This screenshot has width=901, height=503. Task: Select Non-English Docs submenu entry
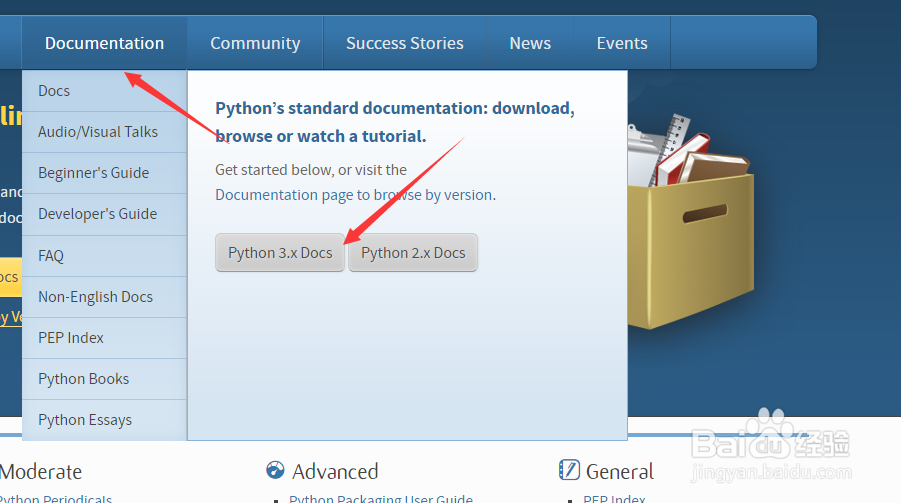pos(95,297)
